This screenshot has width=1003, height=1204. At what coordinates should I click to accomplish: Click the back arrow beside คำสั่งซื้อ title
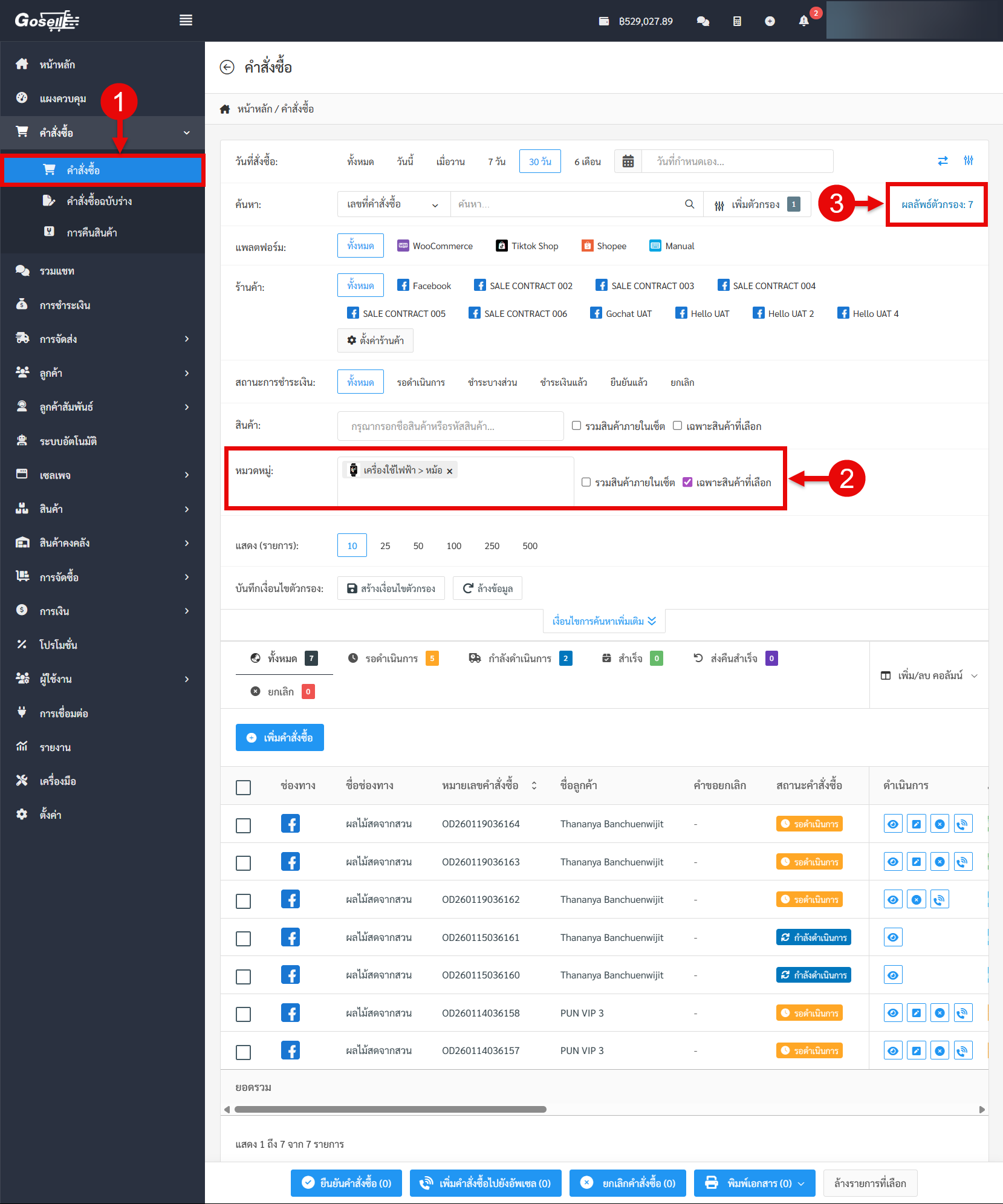(227, 67)
